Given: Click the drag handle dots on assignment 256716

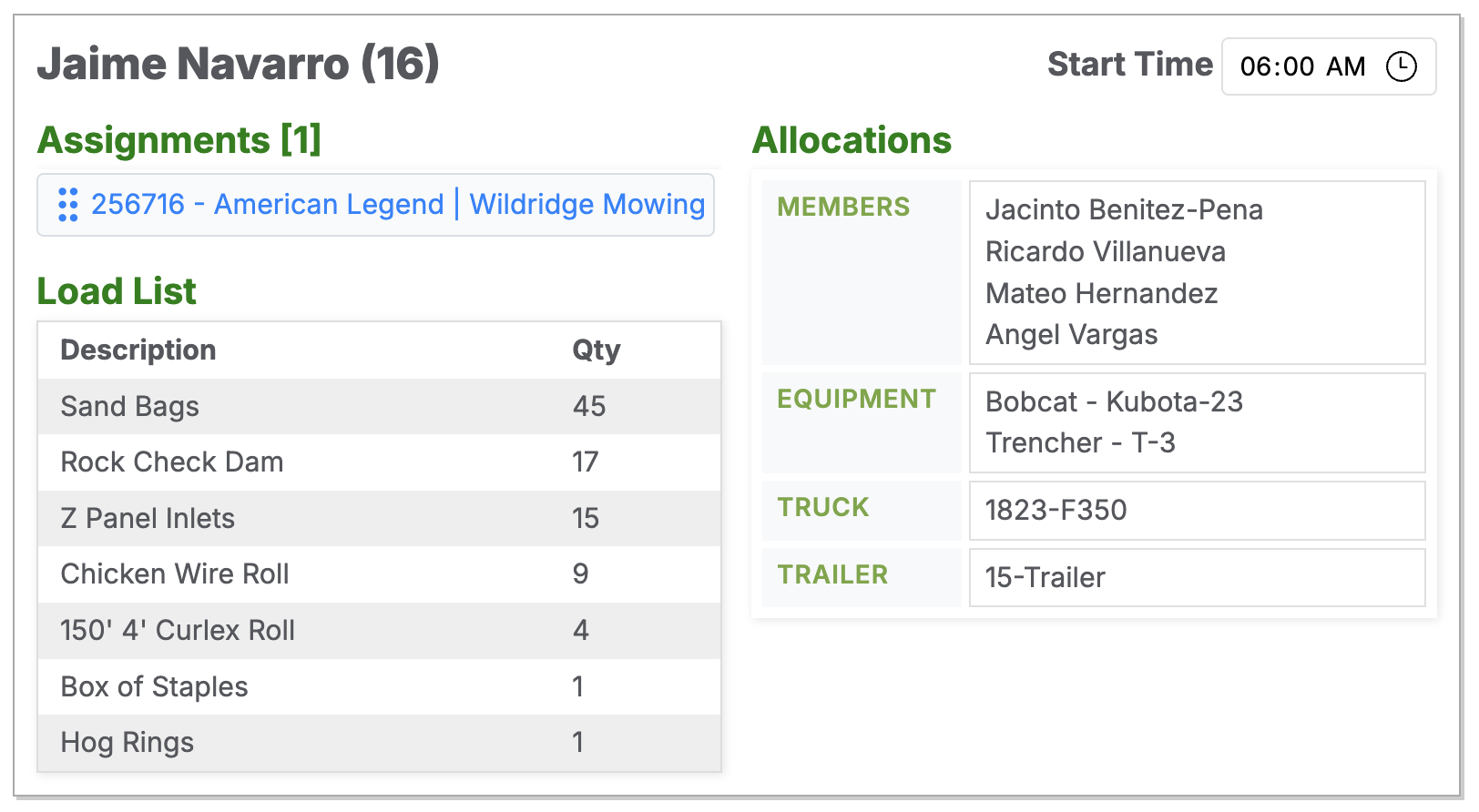Looking at the screenshot, I should (x=66, y=204).
